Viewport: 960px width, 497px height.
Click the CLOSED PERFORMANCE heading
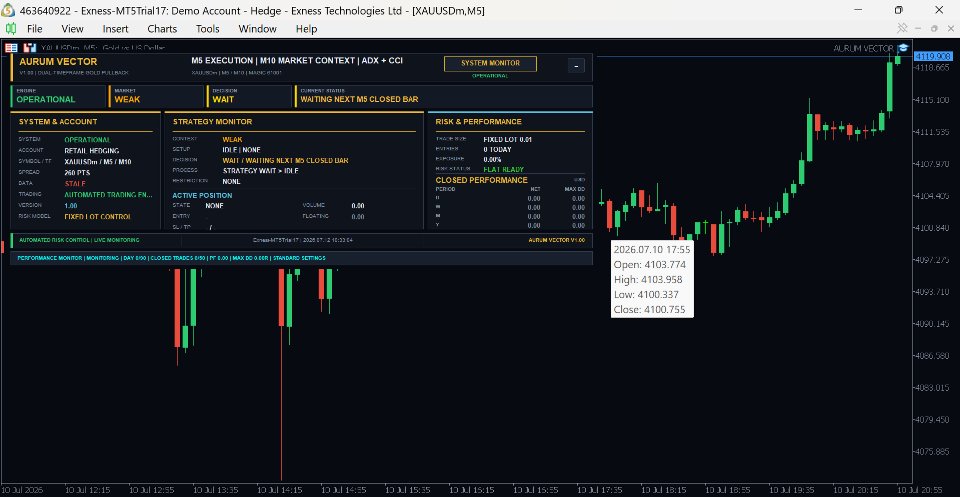click(481, 180)
